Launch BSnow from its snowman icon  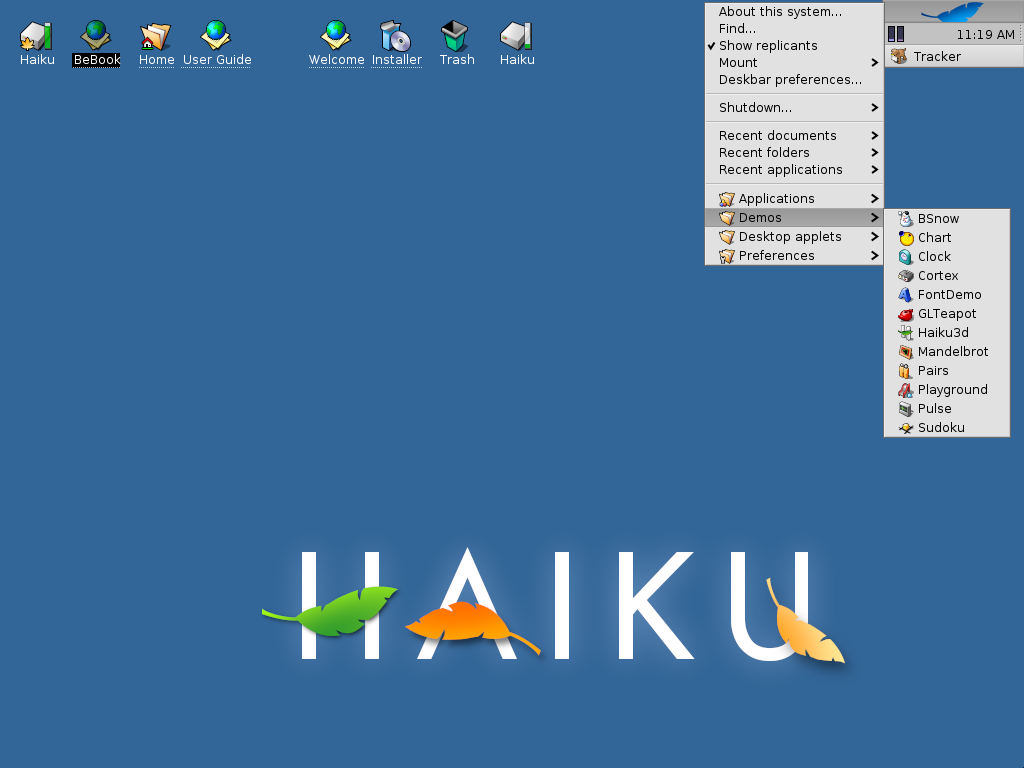click(x=905, y=219)
